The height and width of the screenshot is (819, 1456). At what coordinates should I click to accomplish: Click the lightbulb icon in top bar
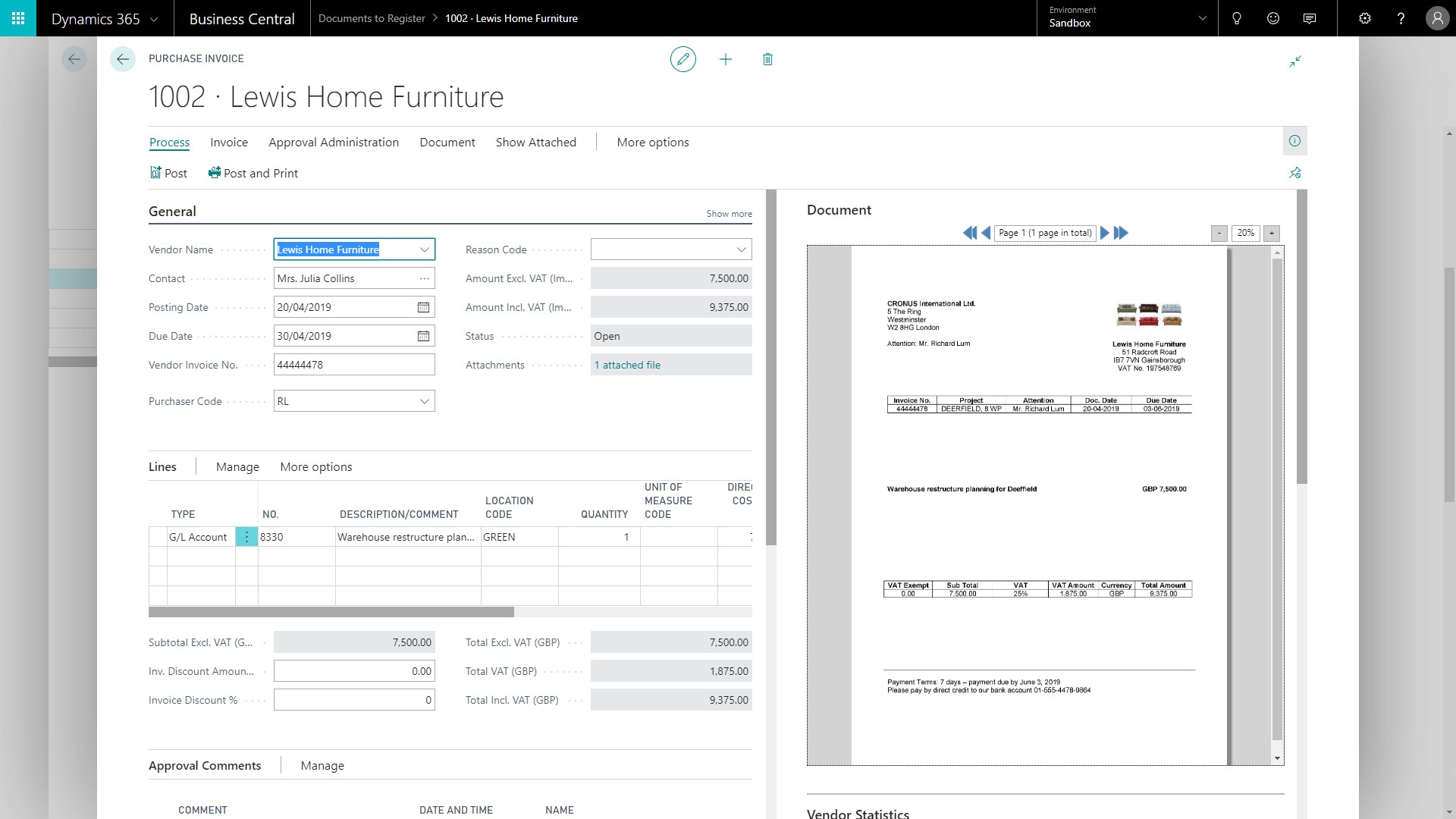click(x=1237, y=18)
